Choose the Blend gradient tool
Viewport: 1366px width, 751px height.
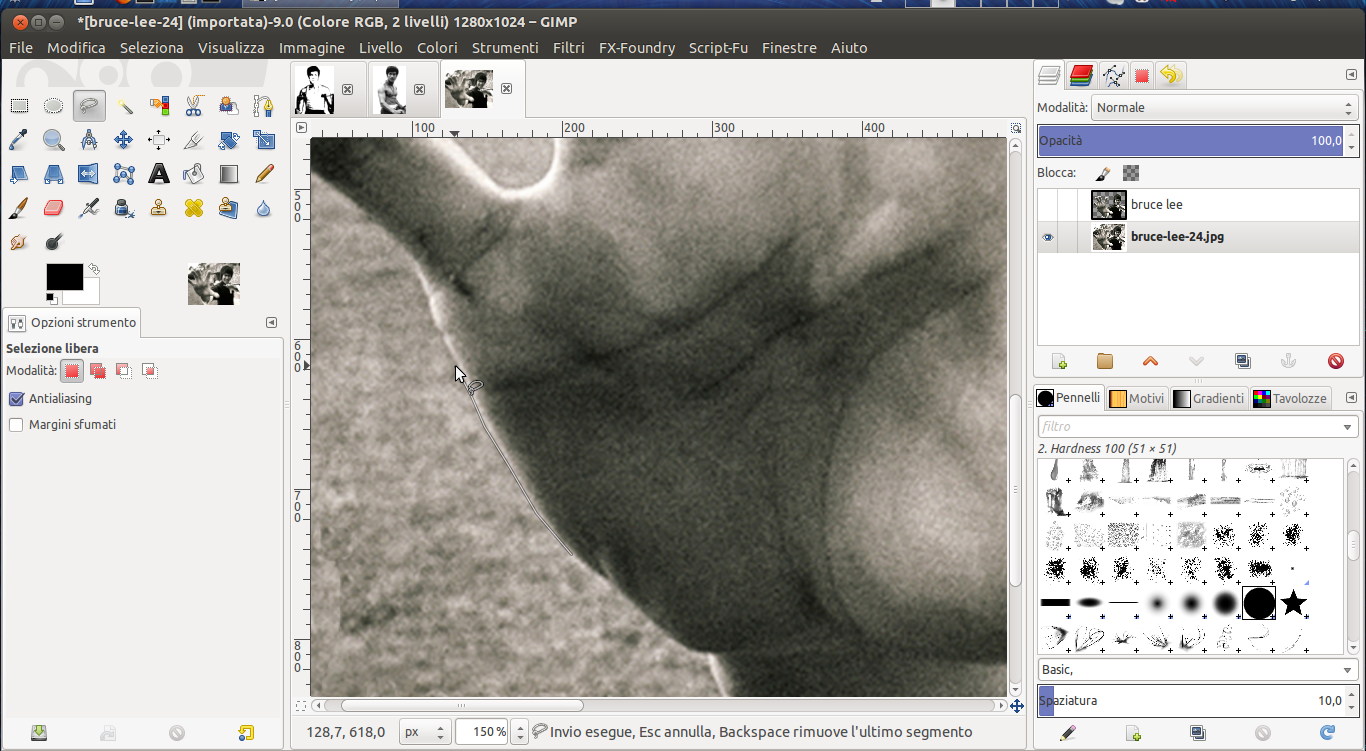(229, 174)
